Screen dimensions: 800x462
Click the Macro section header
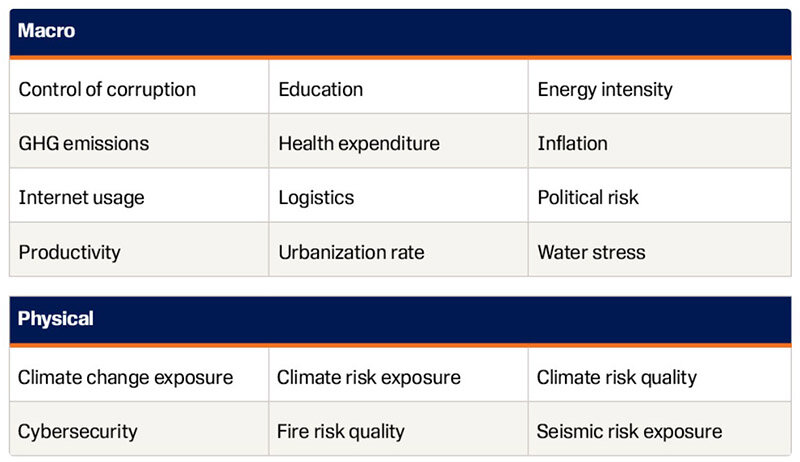tap(400, 32)
